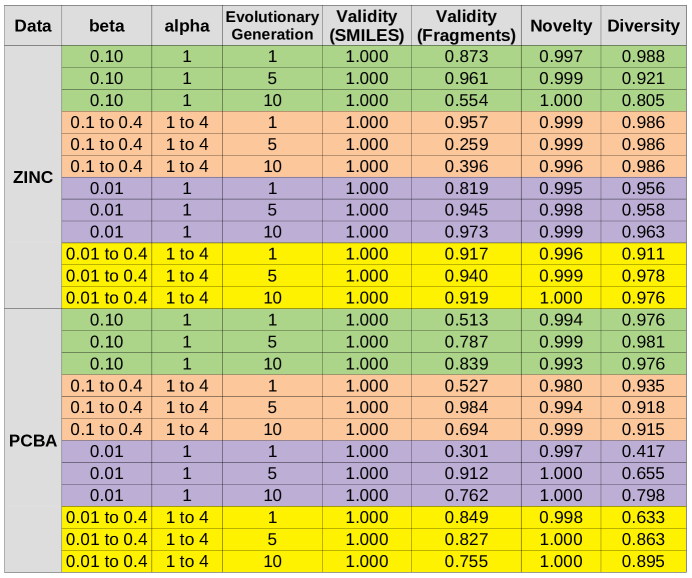Select fragment validity value 0.755
The width and height of the screenshot is (692, 578).
(x=466, y=561)
